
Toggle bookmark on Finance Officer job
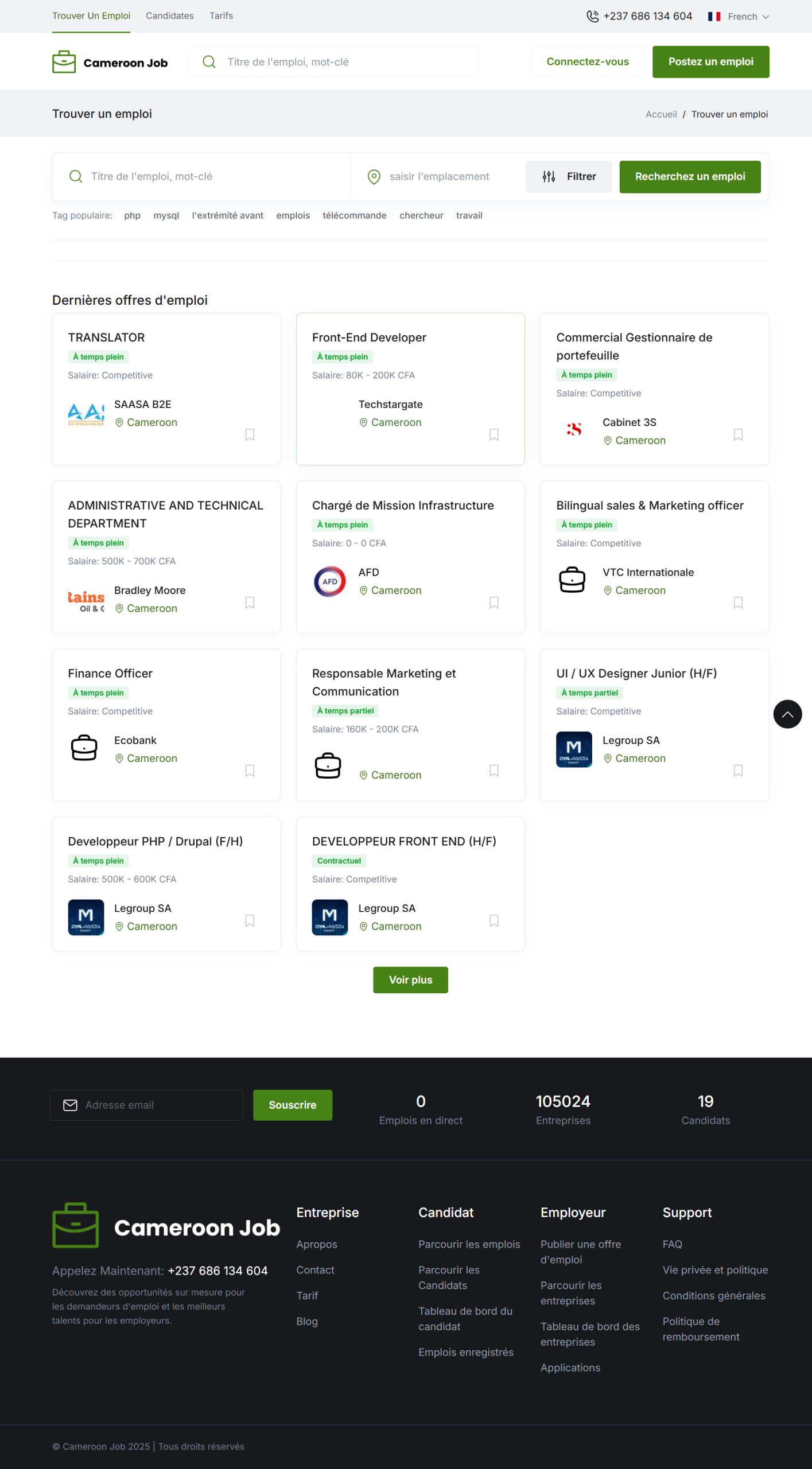pyautogui.click(x=250, y=770)
